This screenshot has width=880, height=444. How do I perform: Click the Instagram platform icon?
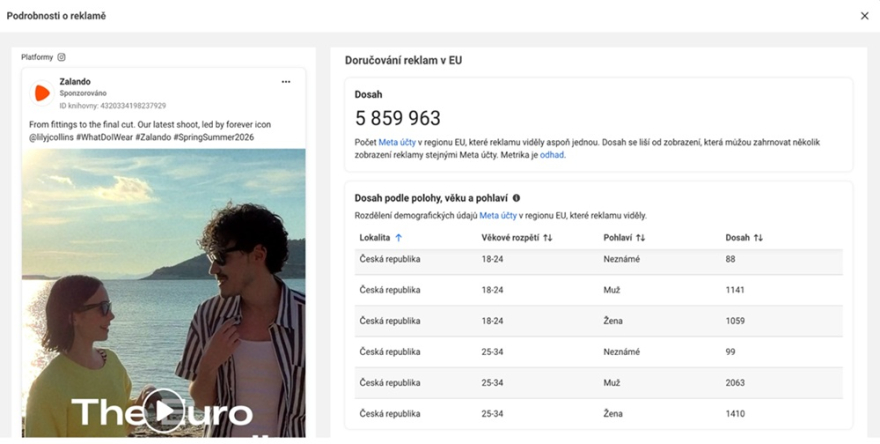point(62,57)
